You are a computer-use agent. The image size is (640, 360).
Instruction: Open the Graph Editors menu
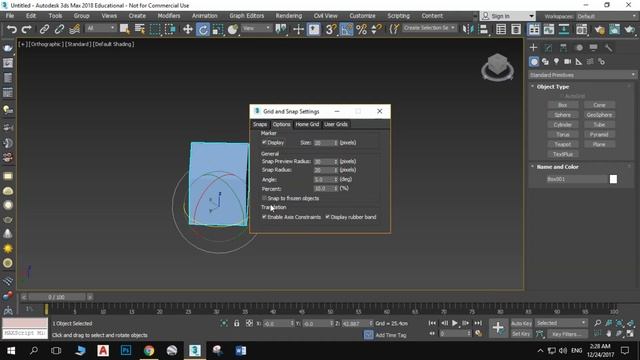247,16
